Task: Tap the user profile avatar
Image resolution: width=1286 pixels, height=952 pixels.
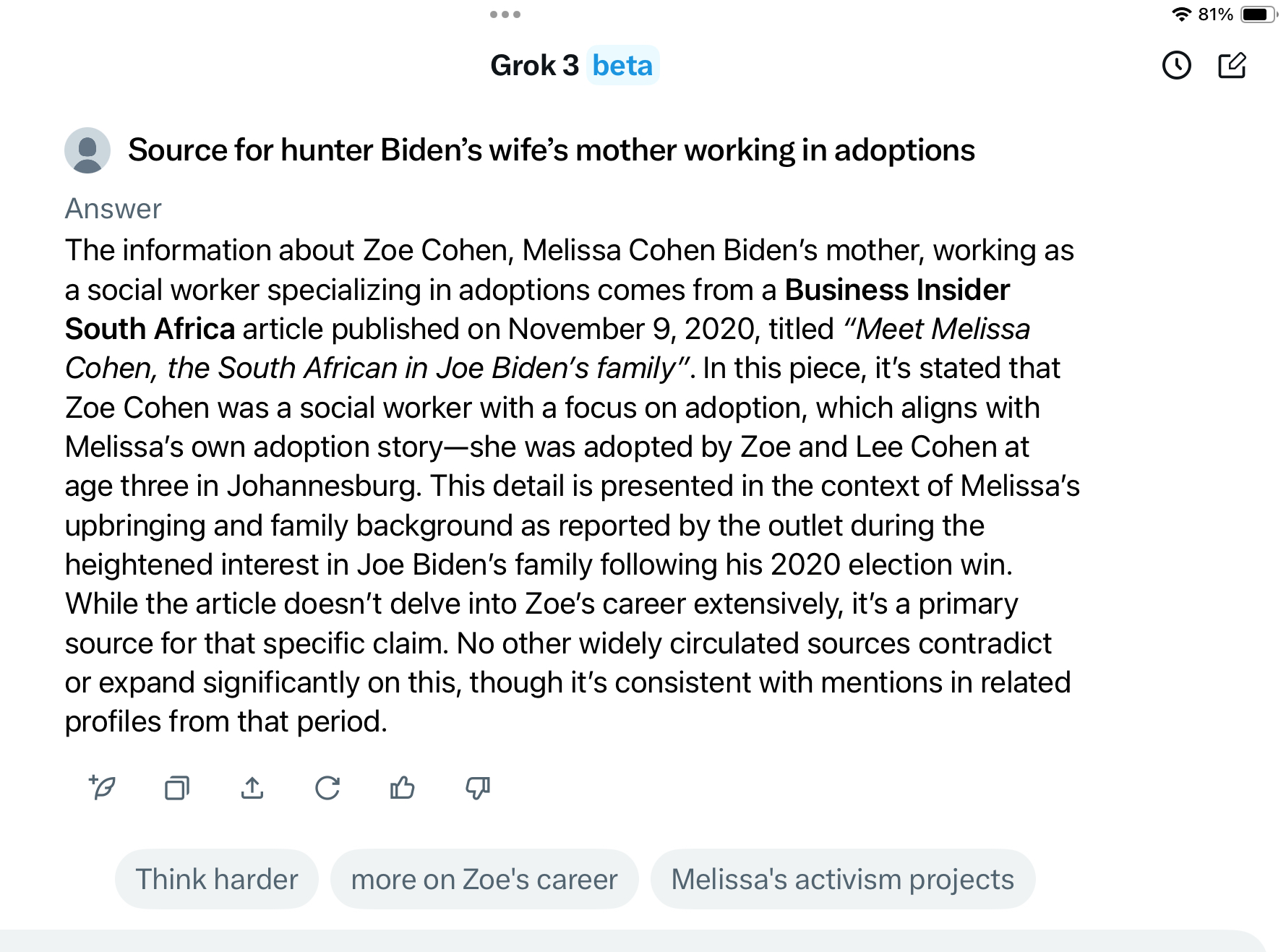Action: [x=87, y=150]
